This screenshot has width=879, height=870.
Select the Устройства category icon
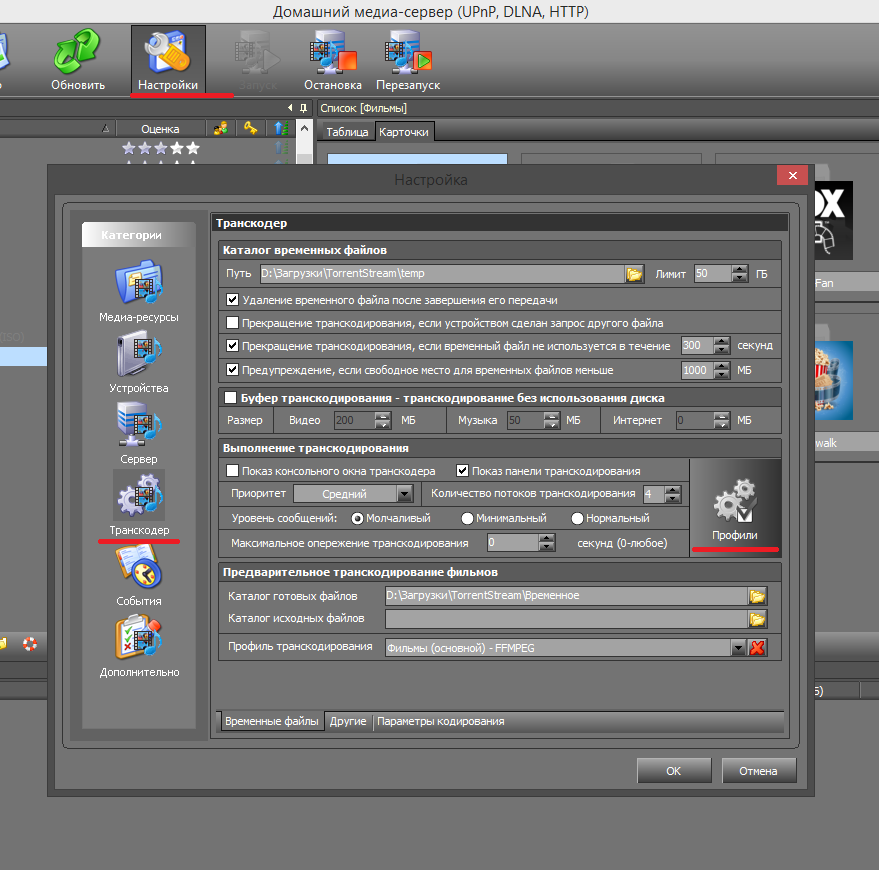tap(139, 357)
